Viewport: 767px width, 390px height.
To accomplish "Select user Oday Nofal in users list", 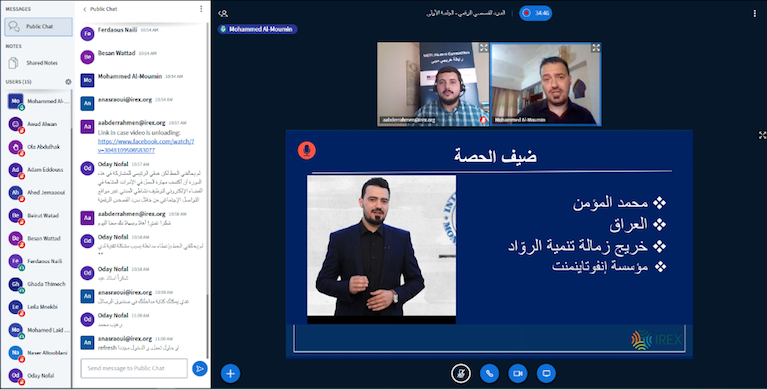I will pyautogui.click(x=39, y=375).
